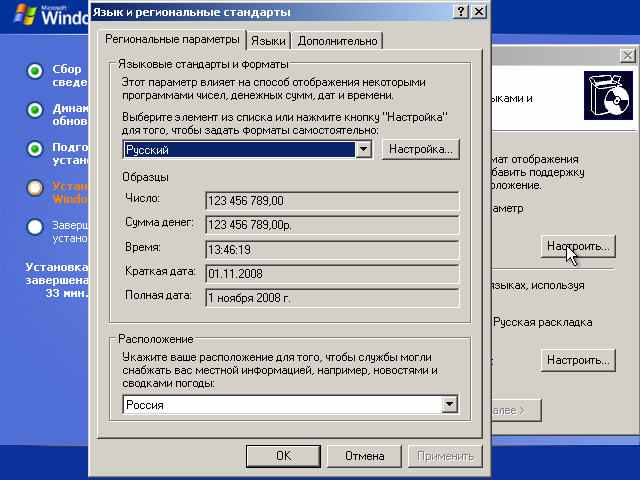Click the Настройка... button
Image resolution: width=640 pixels, height=480 pixels.
tap(420, 149)
